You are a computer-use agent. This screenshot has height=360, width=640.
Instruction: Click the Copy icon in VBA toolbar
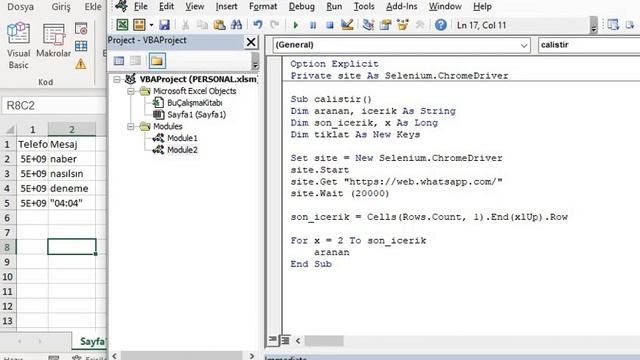(202, 25)
